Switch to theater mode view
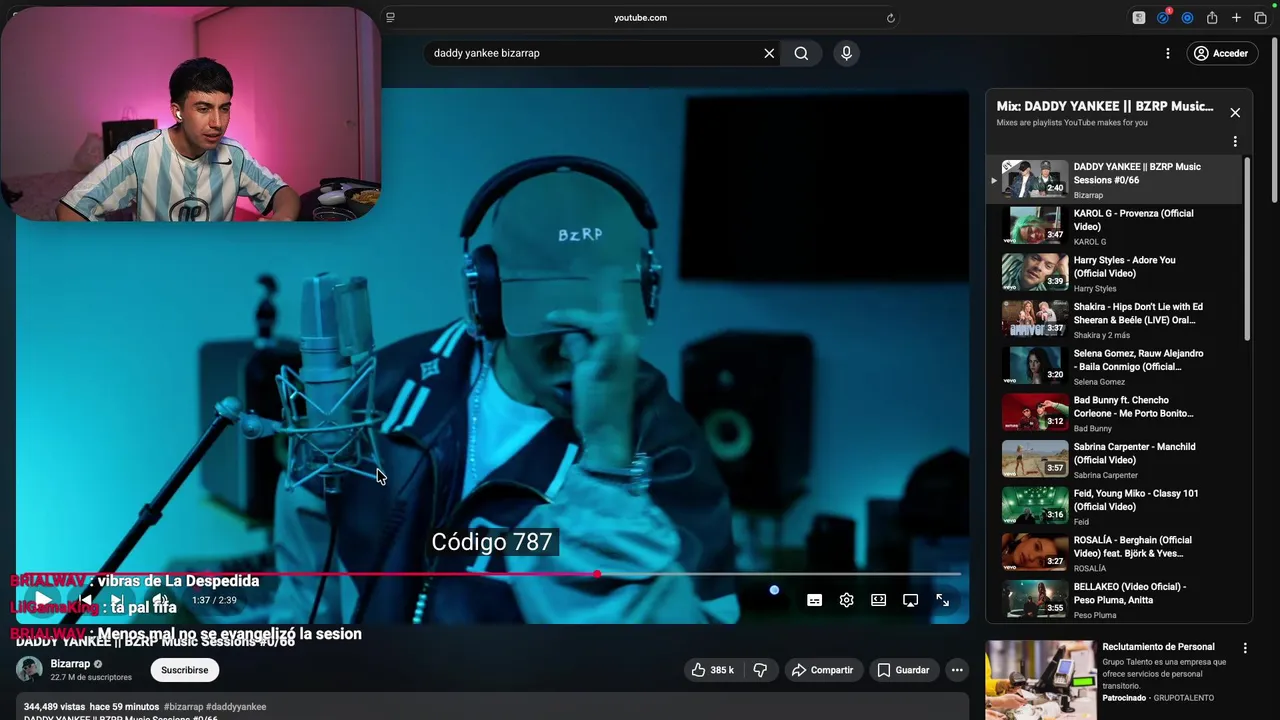Image resolution: width=1280 pixels, height=720 pixels. 878,600
